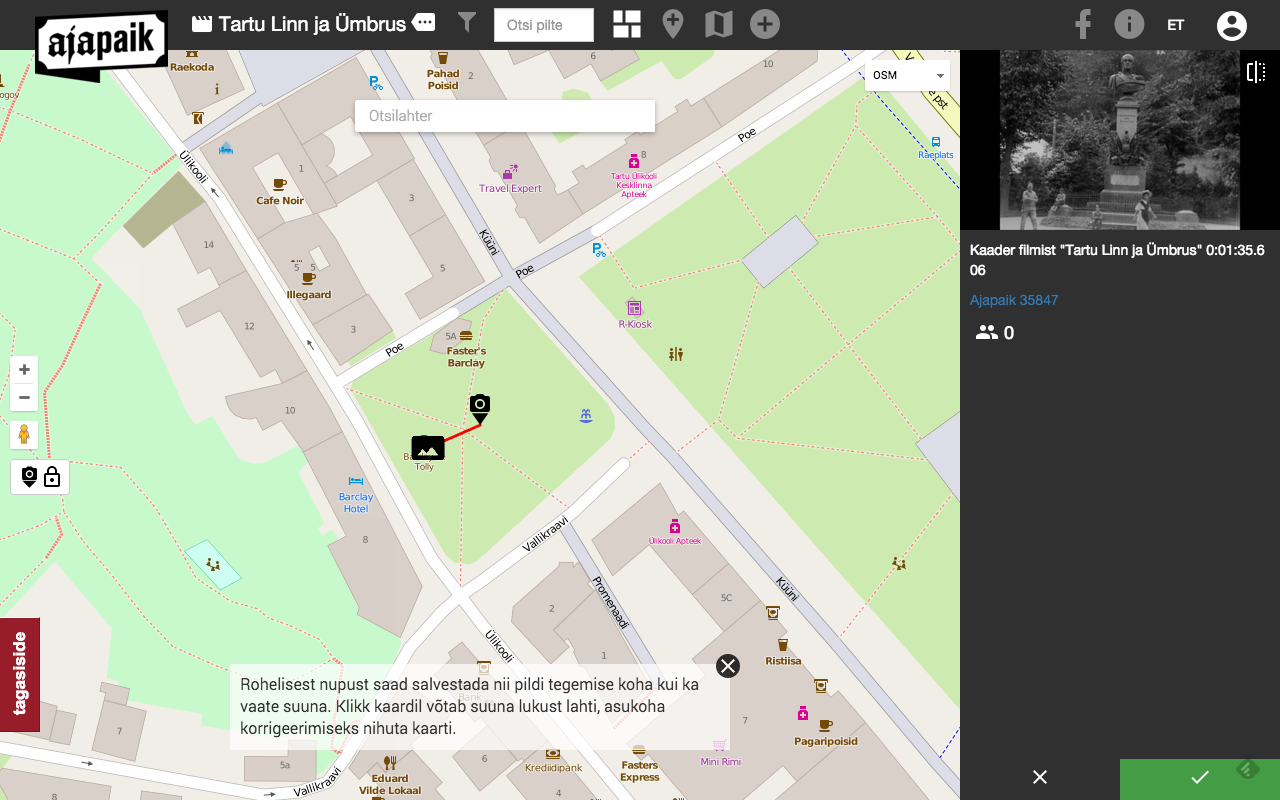The image size is (1280, 800).
Task: Click the Raekoda label on map
Action: [192, 67]
